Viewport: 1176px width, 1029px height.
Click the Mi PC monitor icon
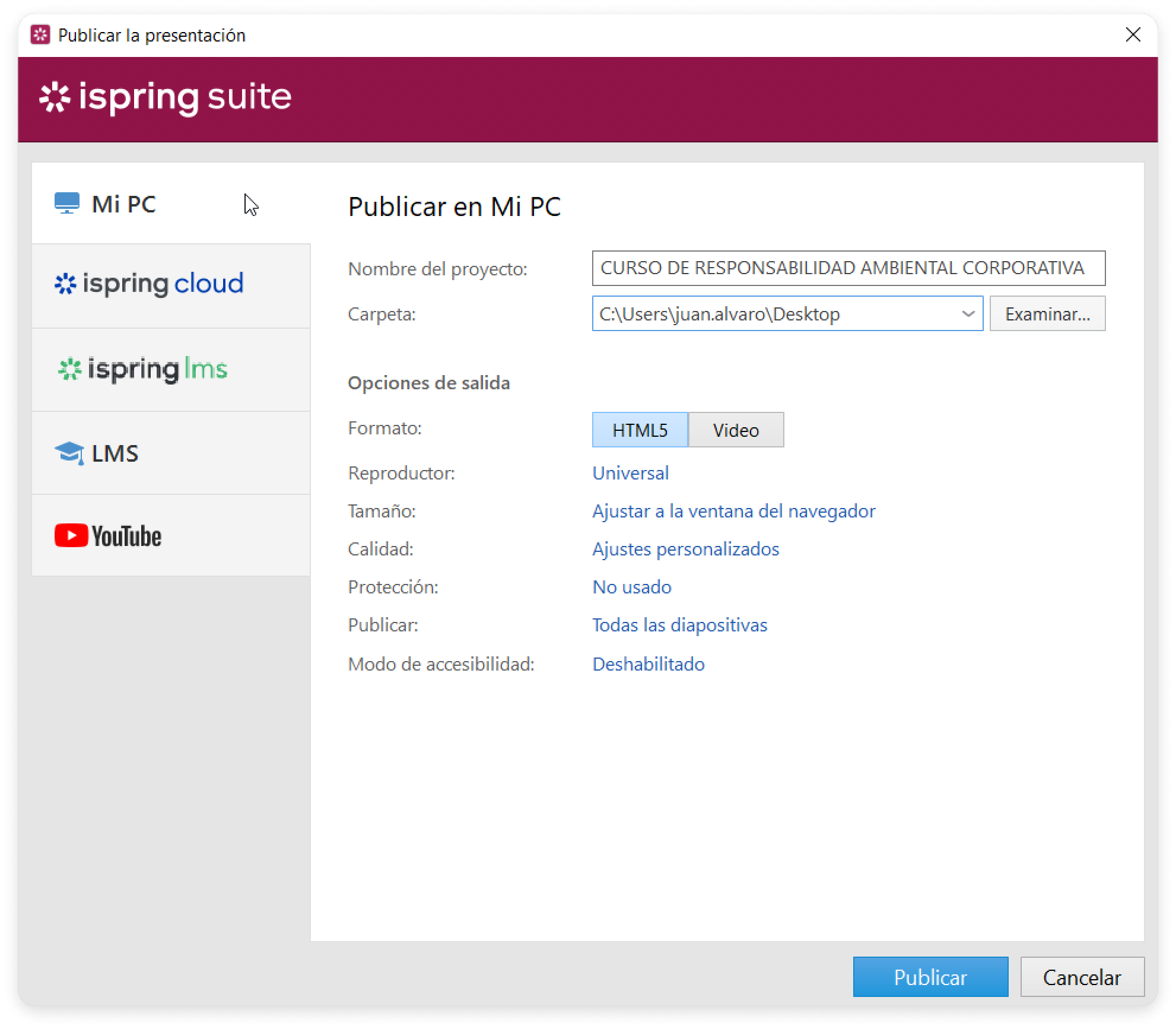click(x=66, y=203)
